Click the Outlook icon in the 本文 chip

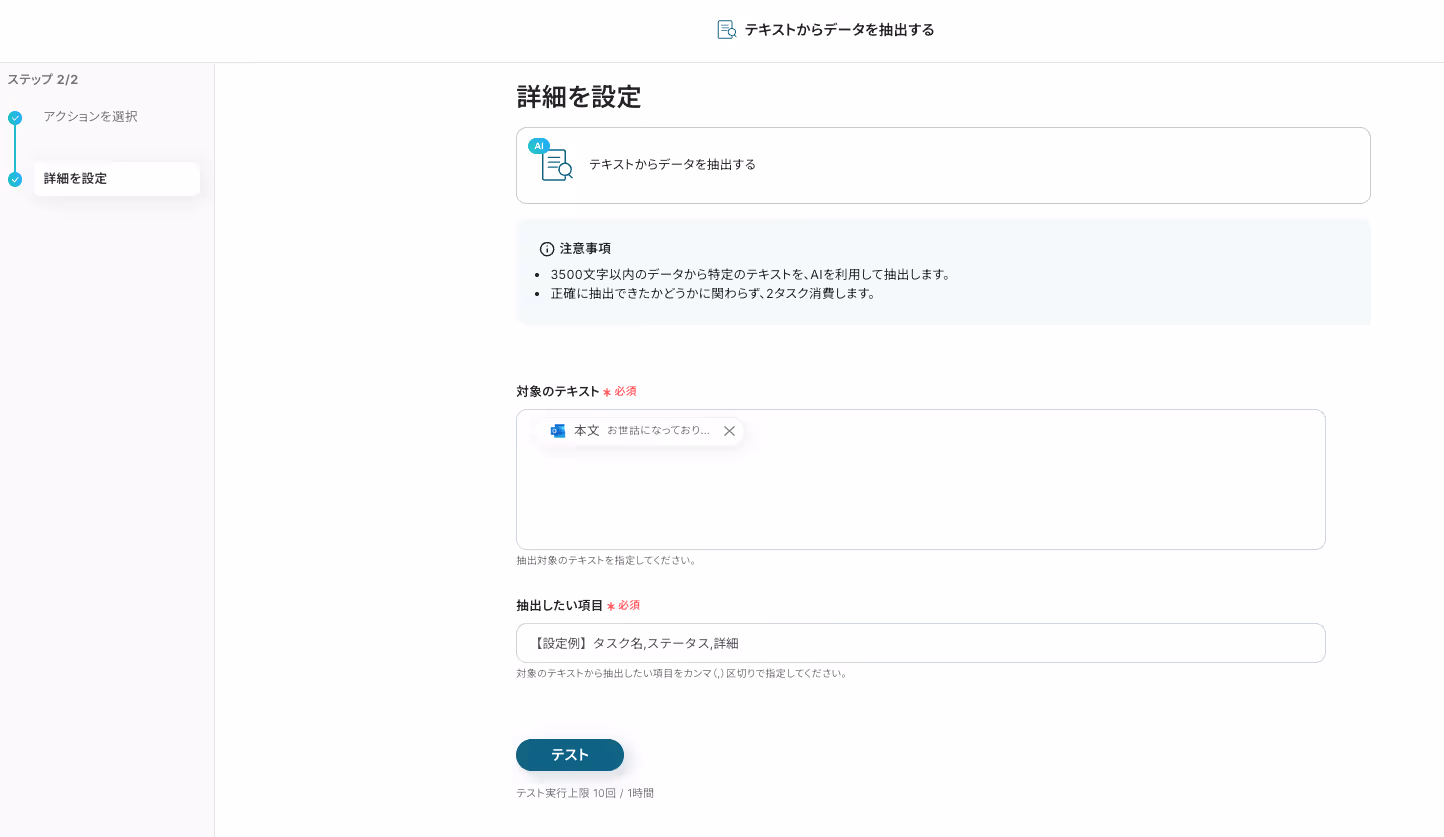pyautogui.click(x=558, y=431)
